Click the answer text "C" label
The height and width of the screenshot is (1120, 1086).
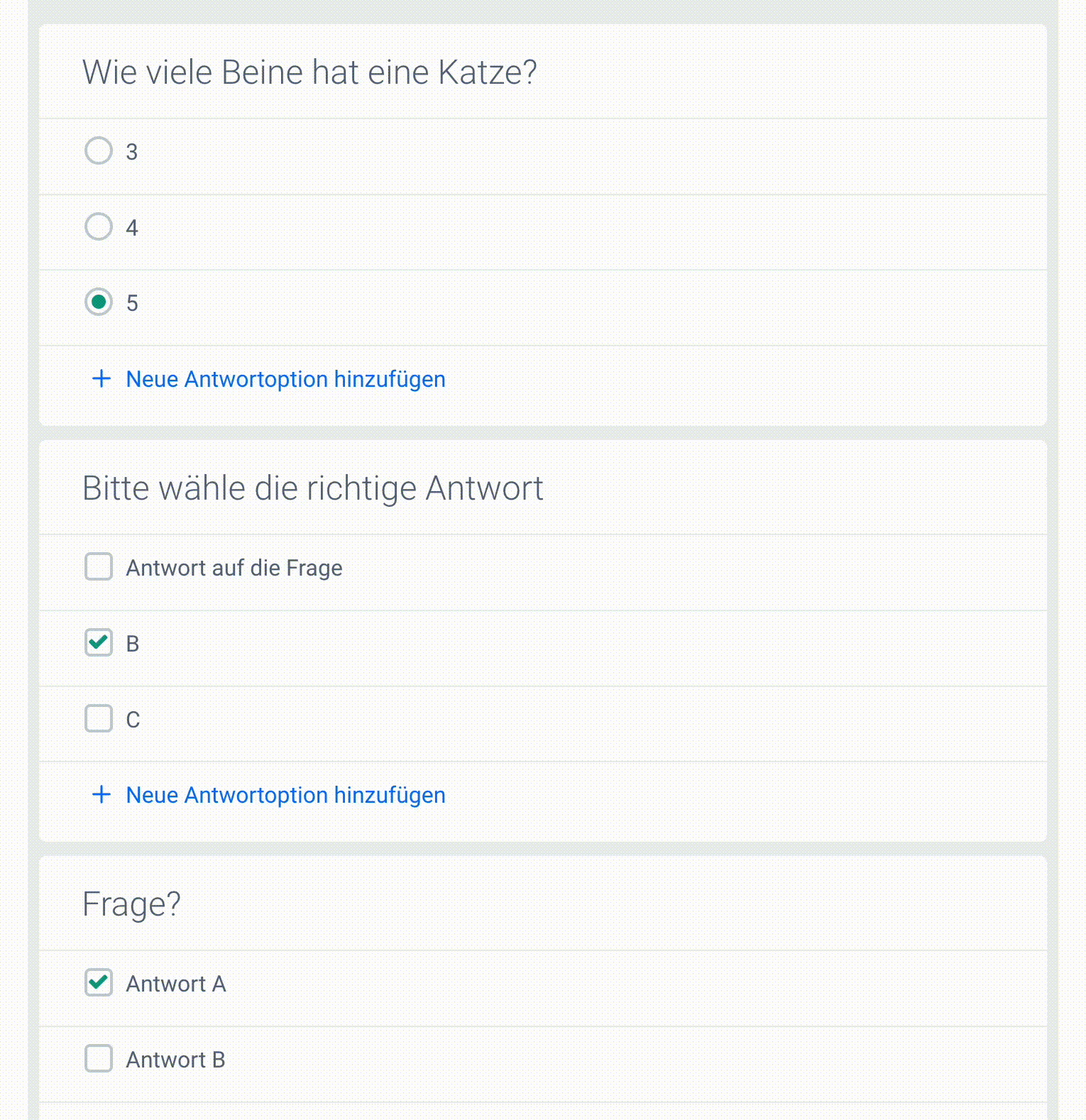point(133,720)
